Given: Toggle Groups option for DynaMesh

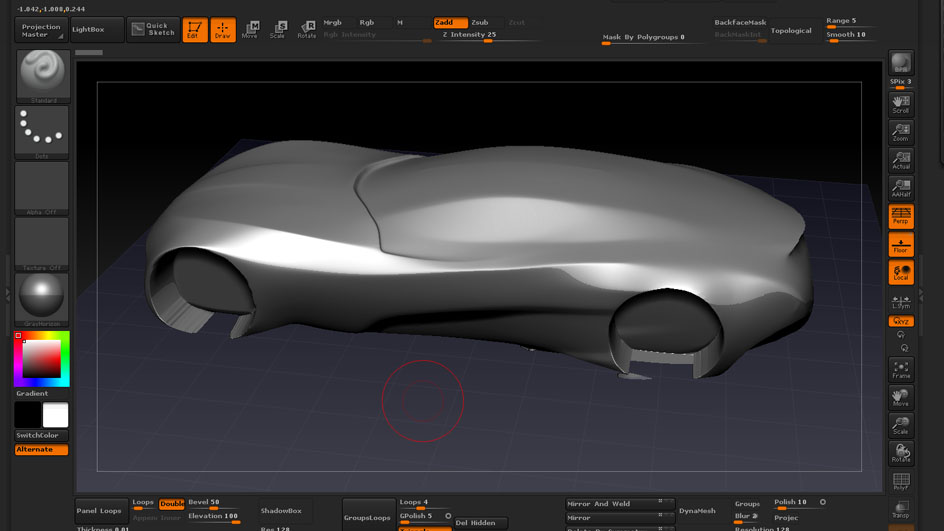Looking at the screenshot, I should [747, 504].
